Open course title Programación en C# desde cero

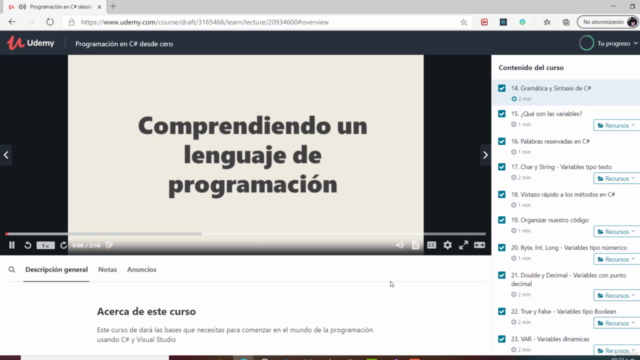(124, 44)
